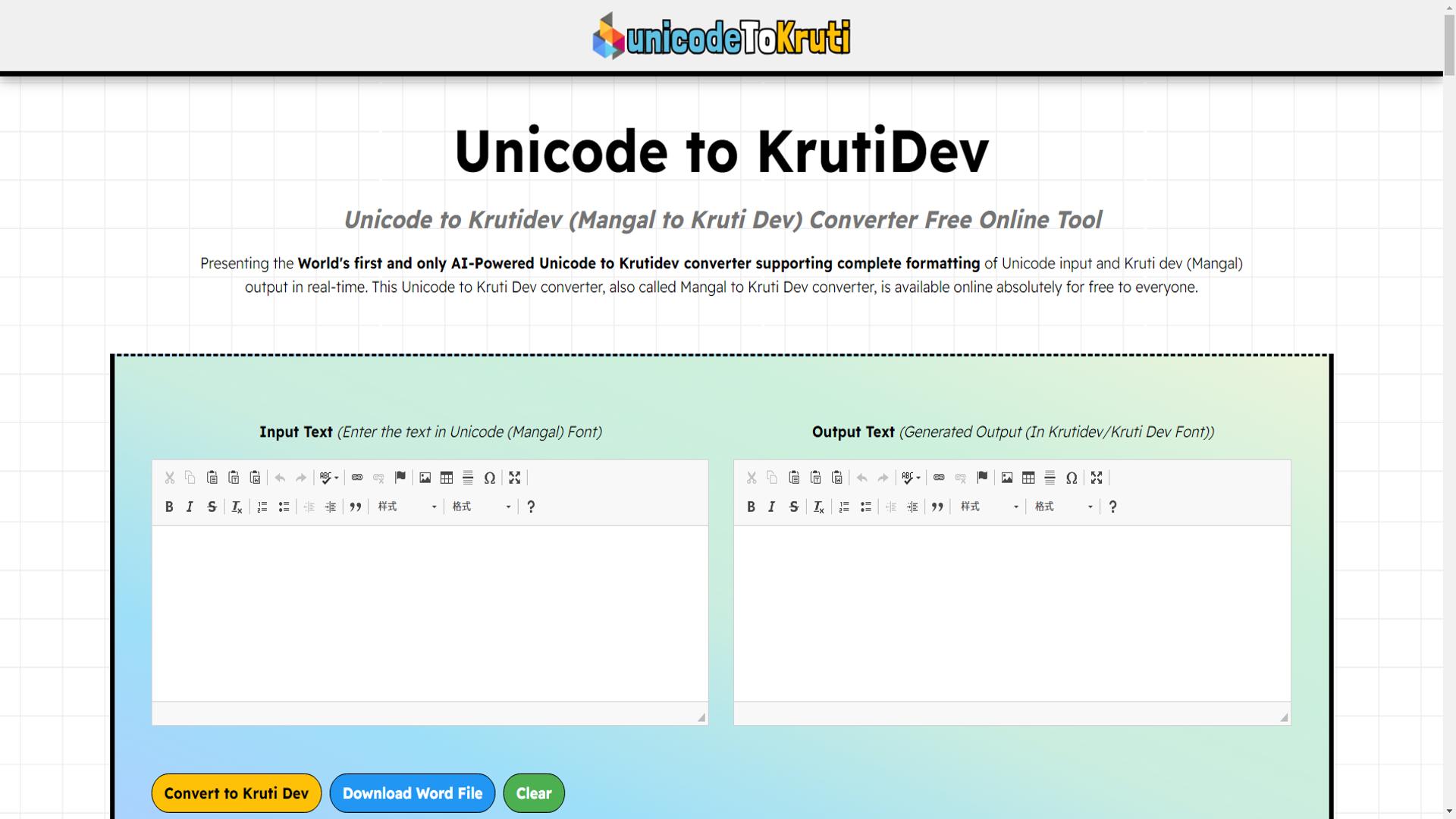This screenshot has height=819, width=1456.
Task: Toggle italic formatting in the output editor
Action: click(771, 507)
